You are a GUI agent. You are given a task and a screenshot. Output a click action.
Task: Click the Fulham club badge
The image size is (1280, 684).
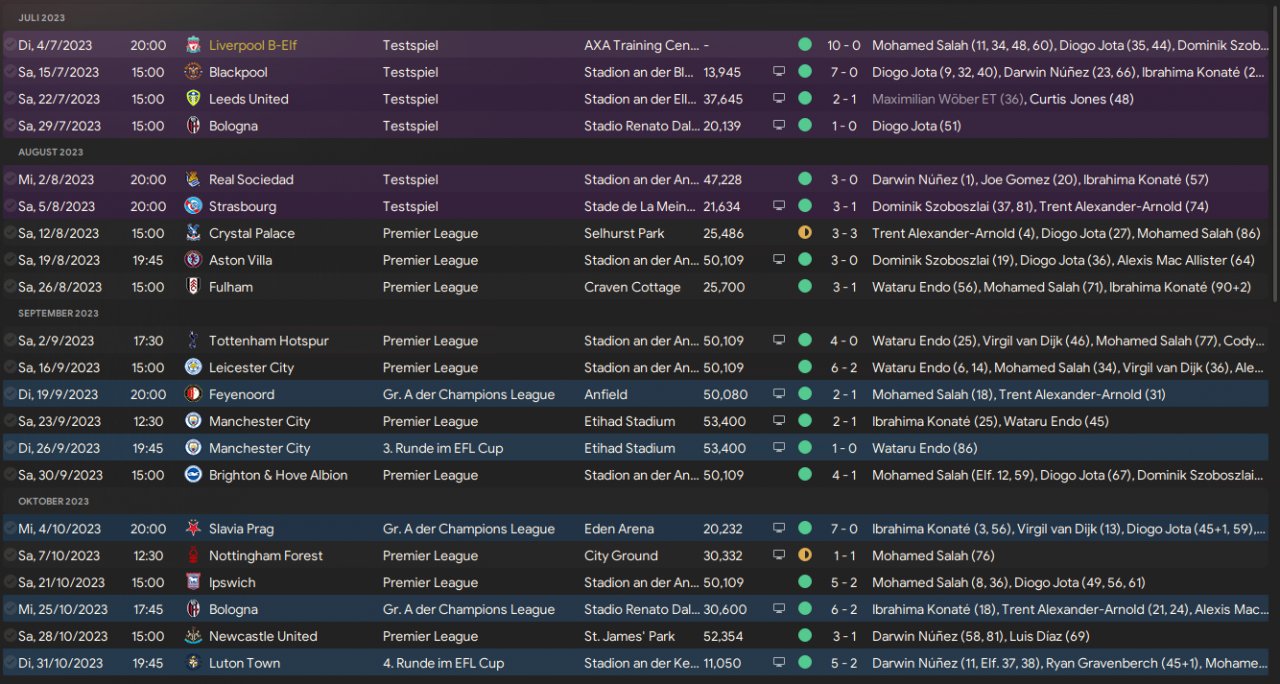pyautogui.click(x=193, y=287)
